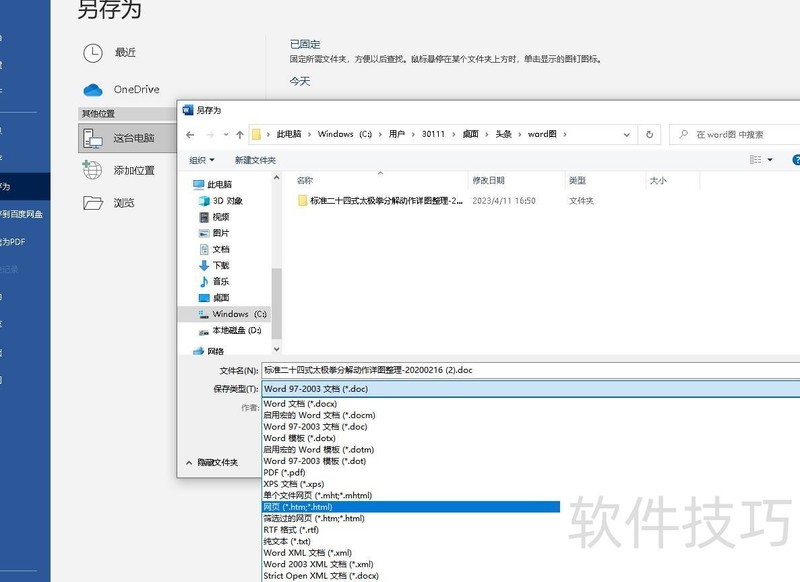Choose 网页 (*.htm;*.html) format
The image size is (800, 582).
click(411, 507)
